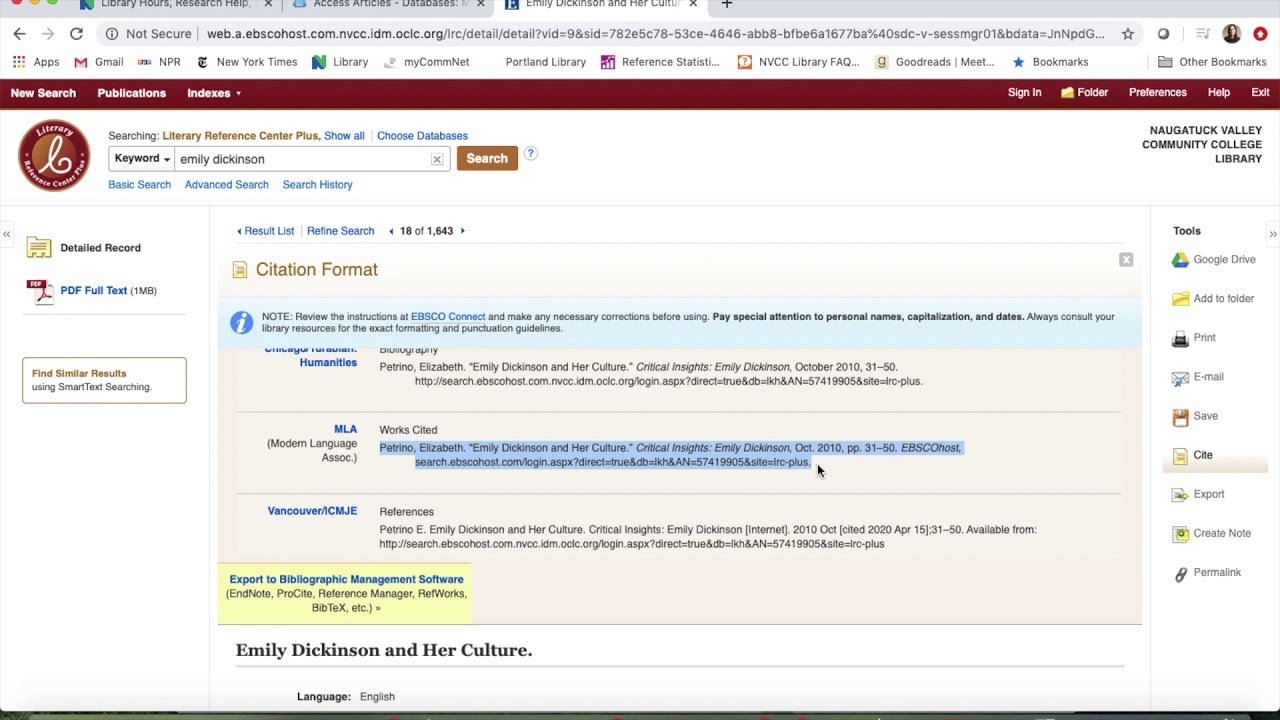Open the Publications menu item
This screenshot has width=1280, height=720.
pyautogui.click(x=131, y=93)
